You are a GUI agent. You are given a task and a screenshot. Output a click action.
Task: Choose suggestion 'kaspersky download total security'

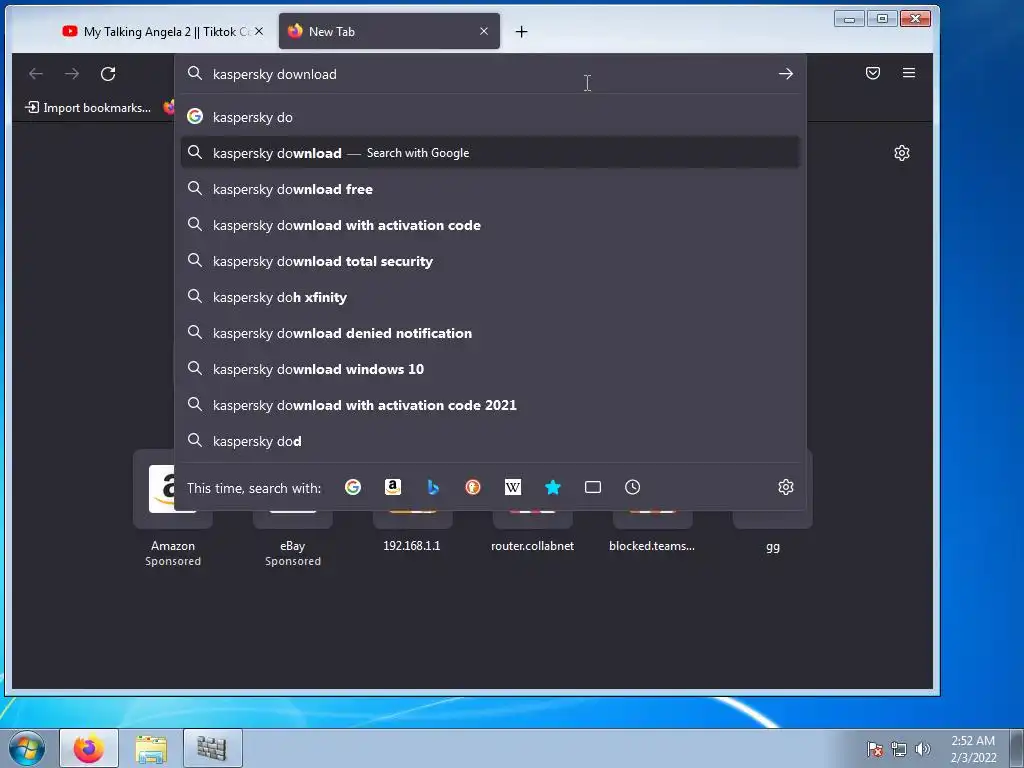[490, 261]
